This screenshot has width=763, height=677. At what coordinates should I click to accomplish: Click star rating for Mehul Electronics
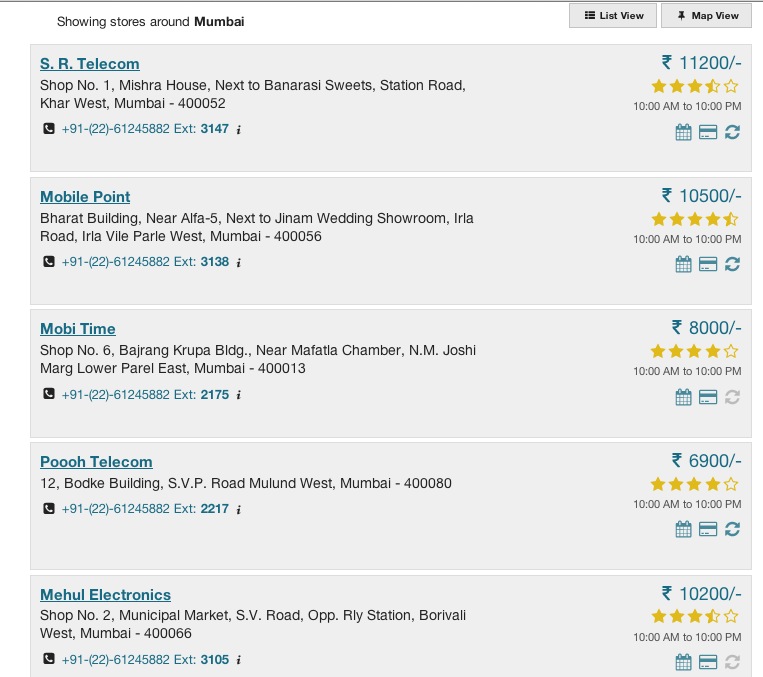(x=695, y=616)
